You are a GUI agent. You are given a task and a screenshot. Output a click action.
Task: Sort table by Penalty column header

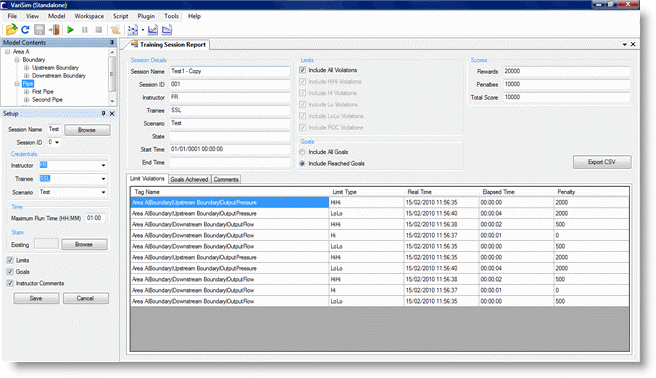click(592, 192)
